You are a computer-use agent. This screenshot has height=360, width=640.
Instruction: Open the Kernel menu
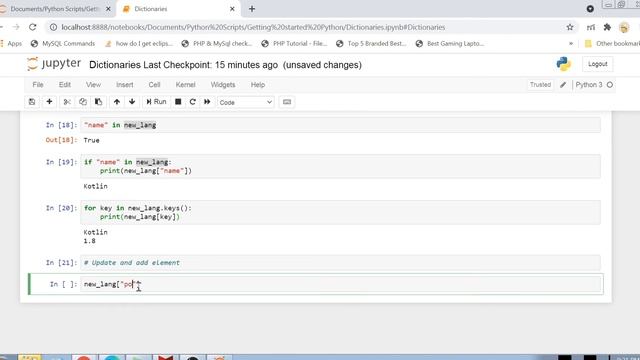[x=185, y=85]
